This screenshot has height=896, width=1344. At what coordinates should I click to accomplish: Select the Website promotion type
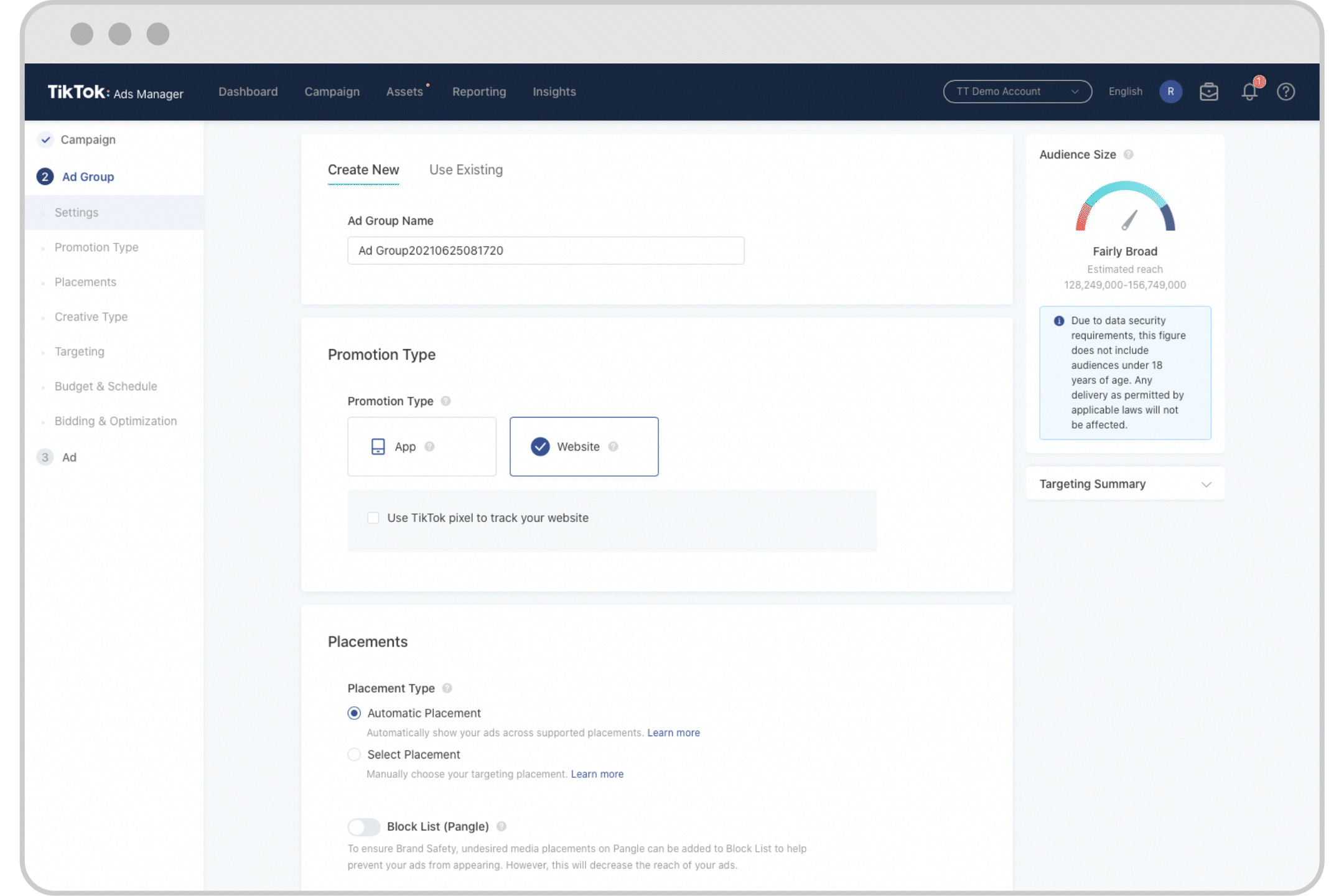tap(584, 446)
